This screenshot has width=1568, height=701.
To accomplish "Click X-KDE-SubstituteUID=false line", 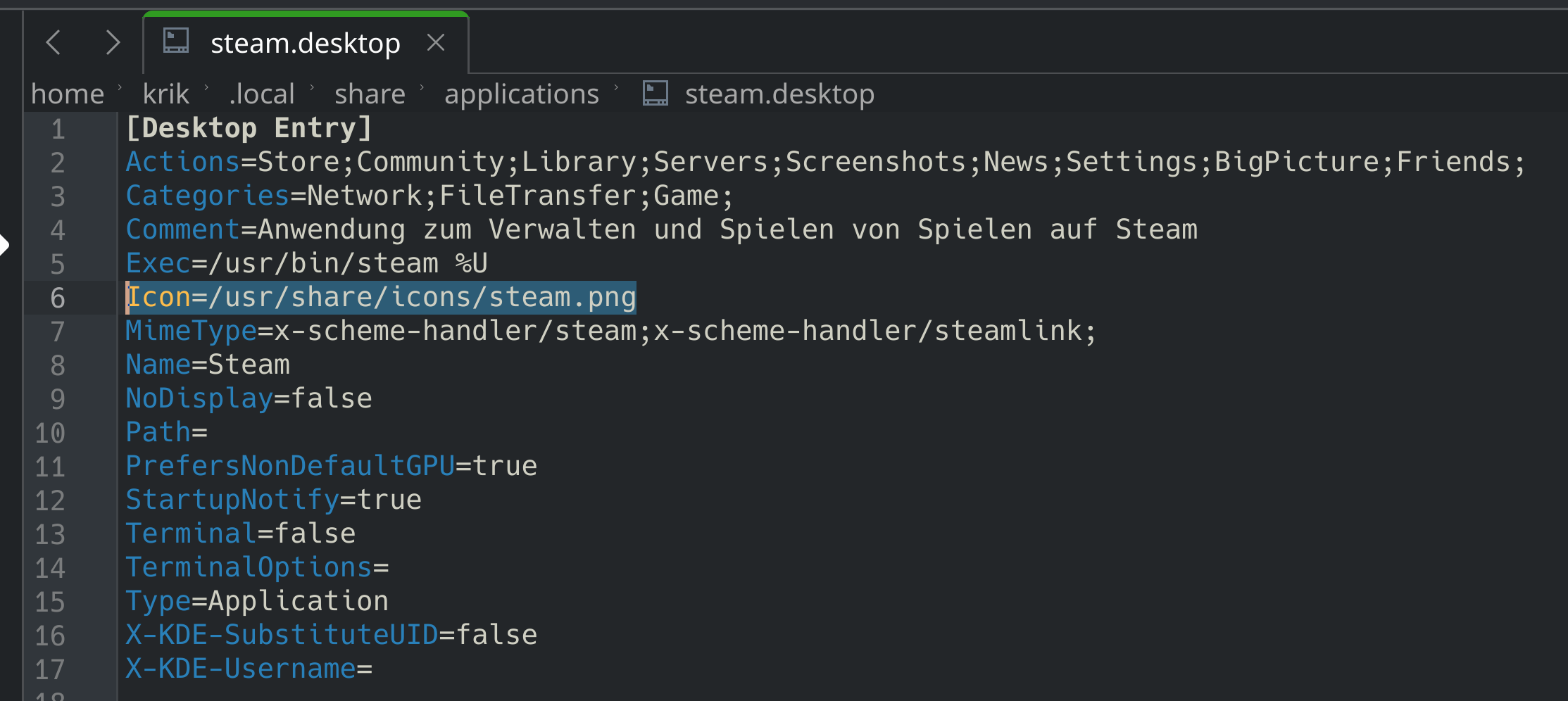I will (332, 636).
